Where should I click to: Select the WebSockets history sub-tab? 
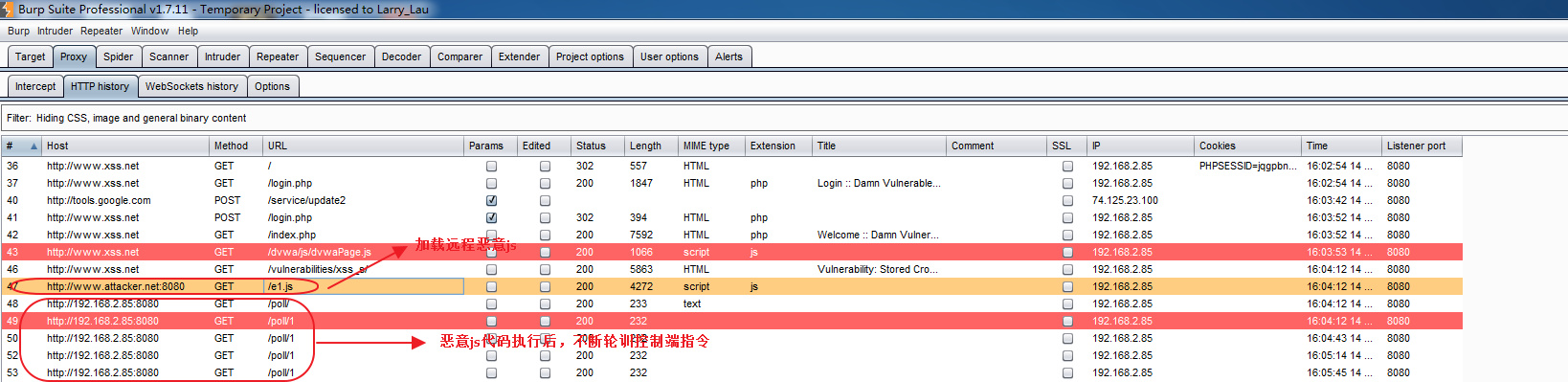click(x=192, y=86)
